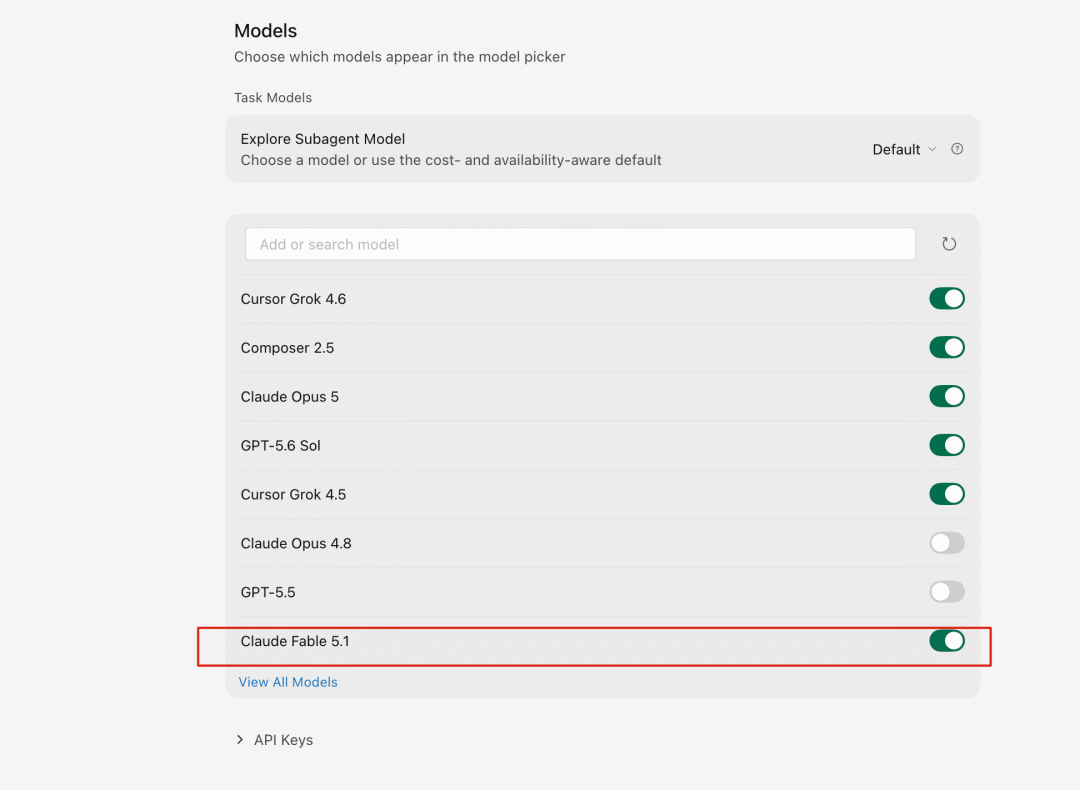The width and height of the screenshot is (1080, 790).
Task: Toggle the Claude Fable 5.1 switch
Action: click(x=946, y=641)
